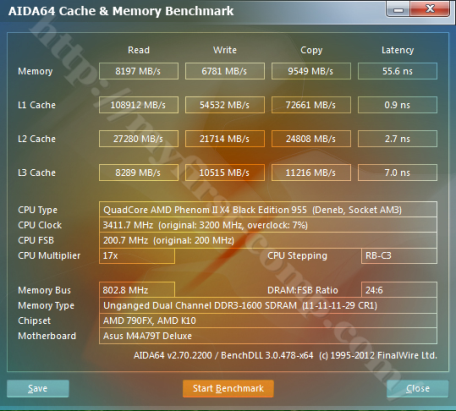Click the Motherboard label
Screen dimensions: 456x411
[47, 336]
